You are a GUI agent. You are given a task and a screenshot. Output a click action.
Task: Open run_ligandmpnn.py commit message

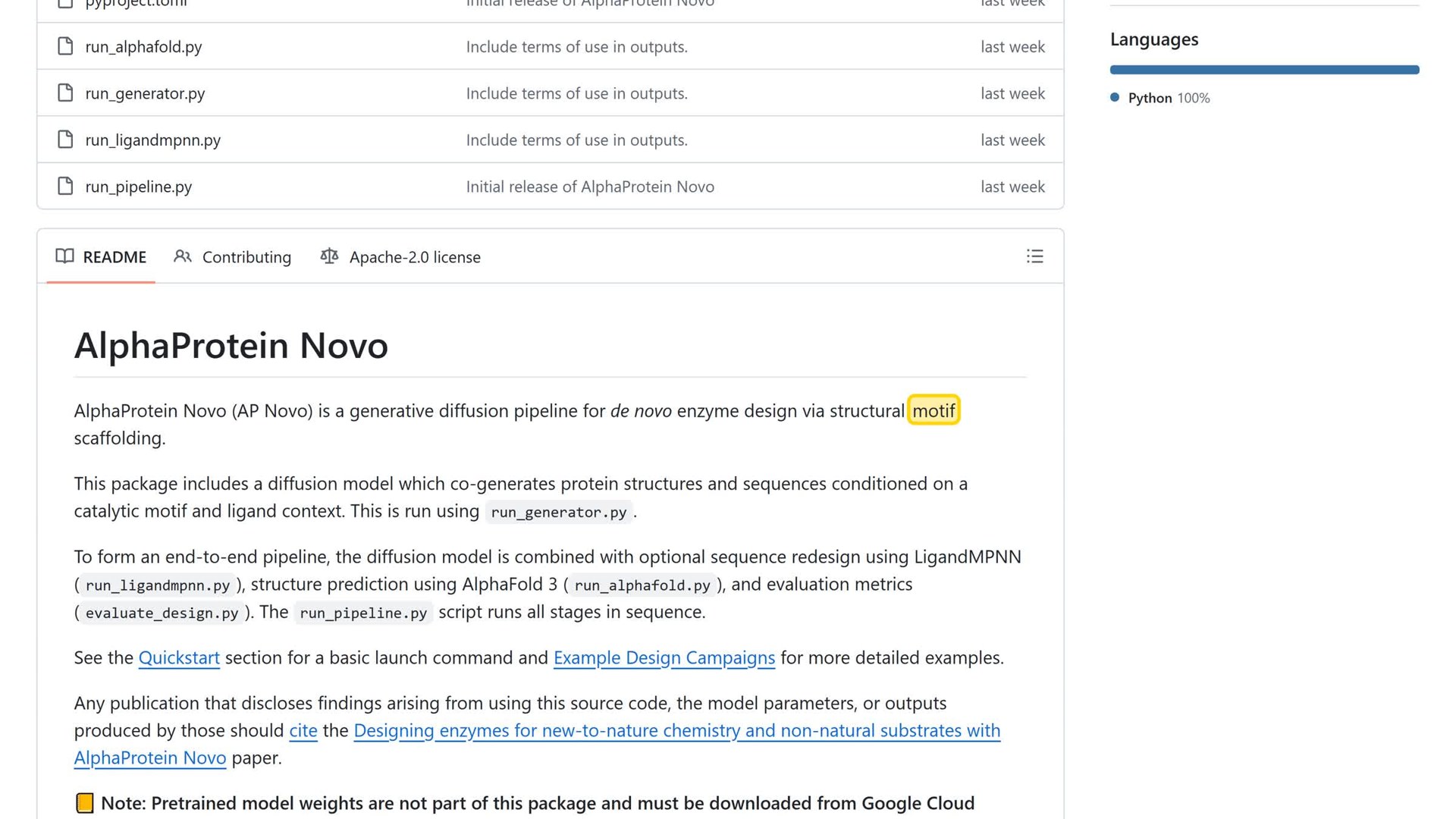tap(576, 140)
